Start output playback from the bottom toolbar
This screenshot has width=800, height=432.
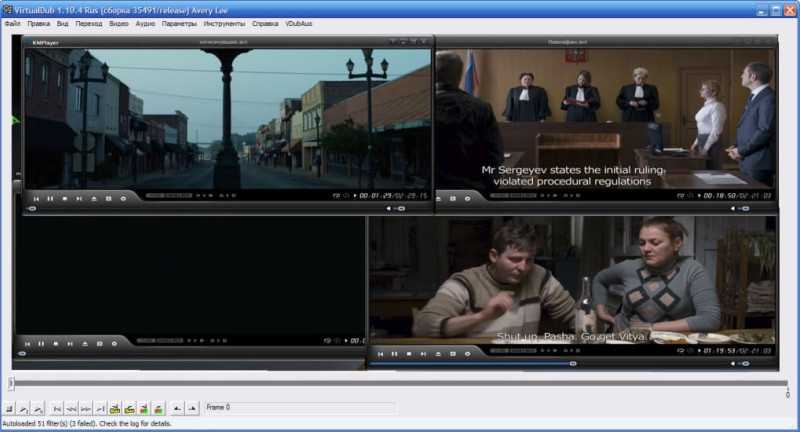click(x=38, y=409)
